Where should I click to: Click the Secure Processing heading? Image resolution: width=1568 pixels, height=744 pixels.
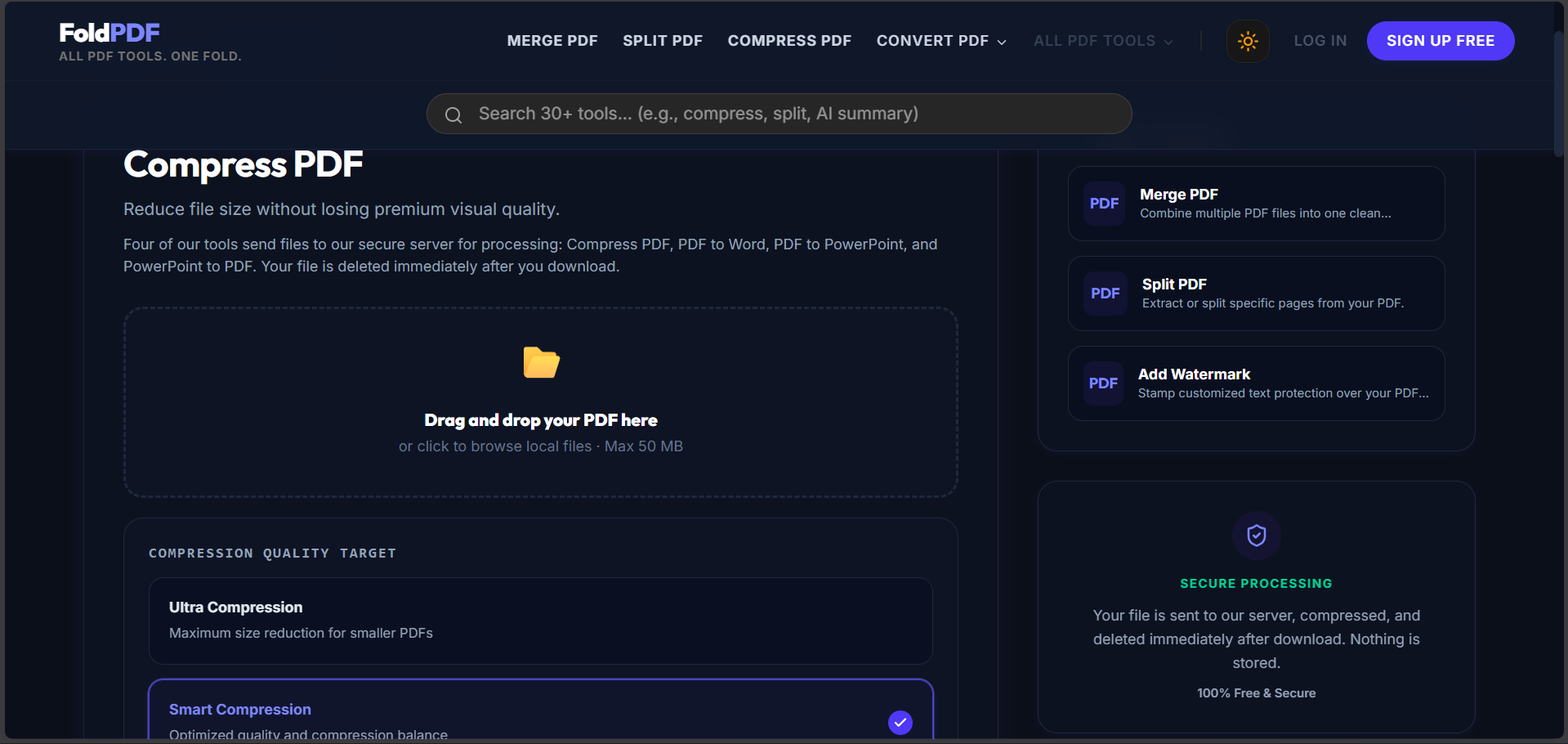coord(1257,584)
